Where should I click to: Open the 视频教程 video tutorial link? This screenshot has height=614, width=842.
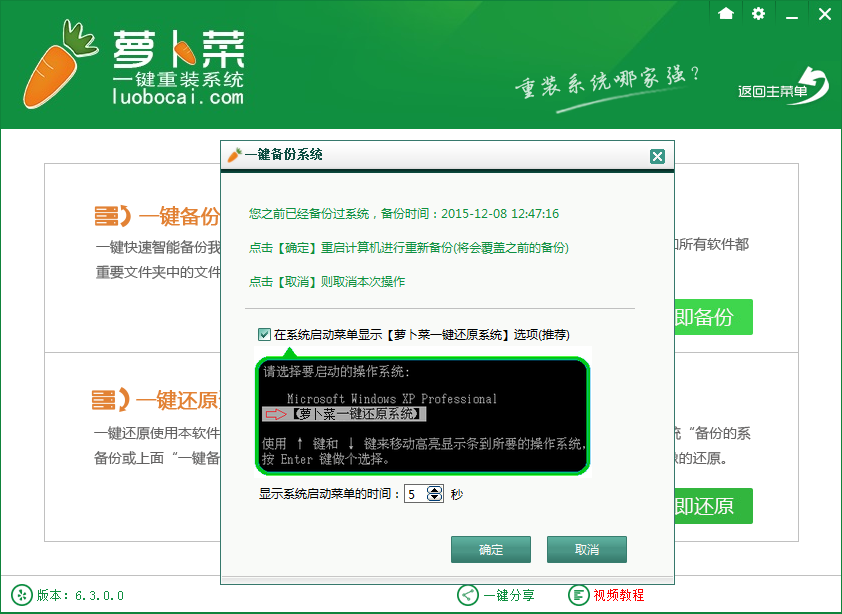[x=619, y=595]
